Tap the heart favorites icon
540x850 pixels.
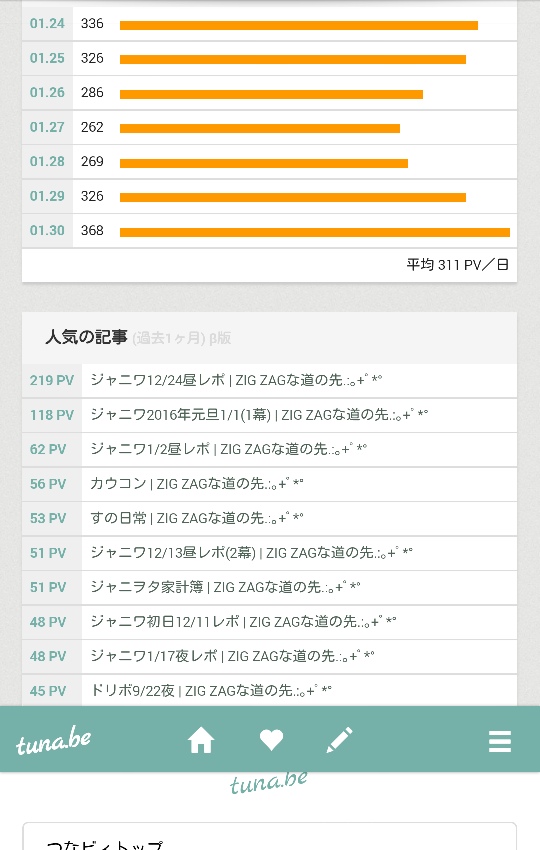271,740
